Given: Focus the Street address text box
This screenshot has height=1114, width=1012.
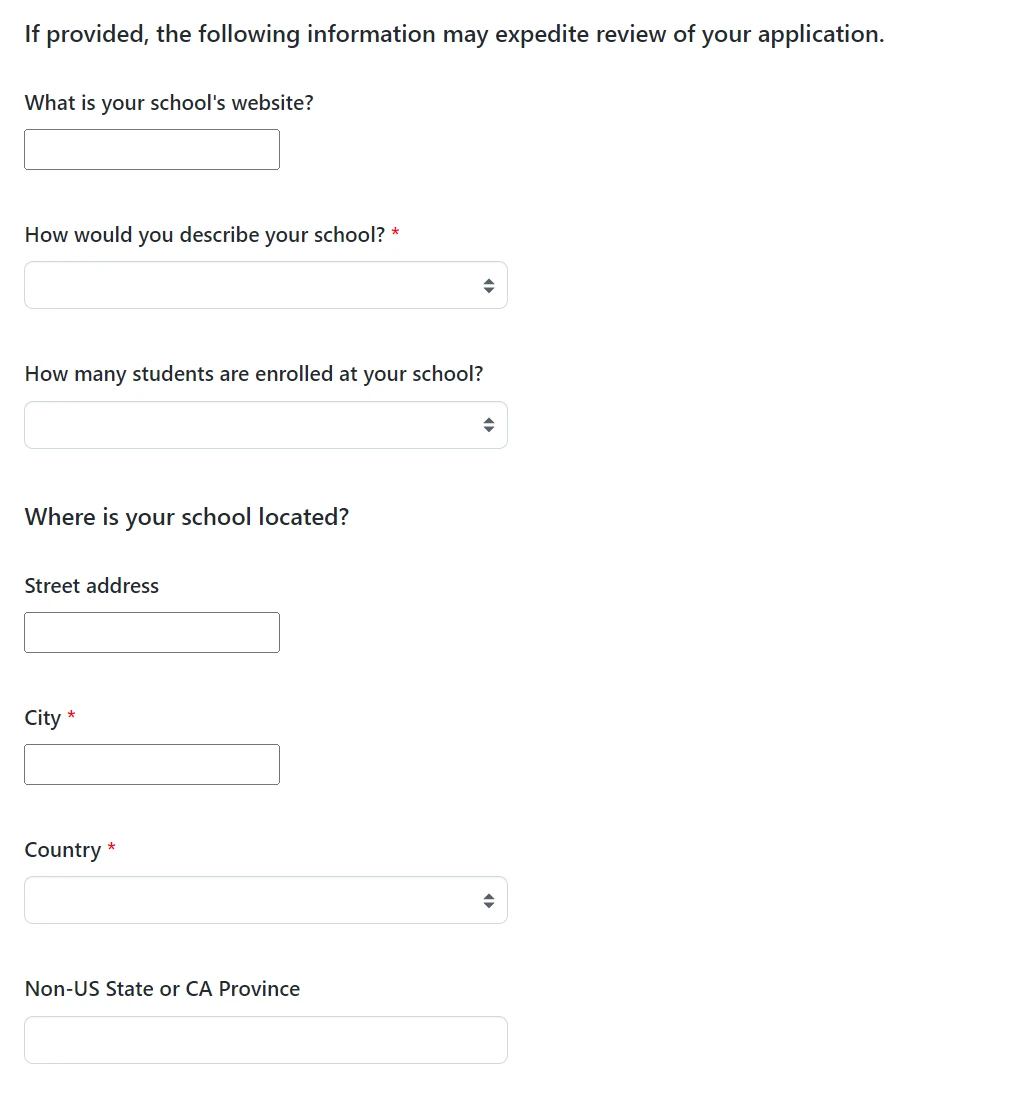Looking at the screenshot, I should (x=151, y=632).
